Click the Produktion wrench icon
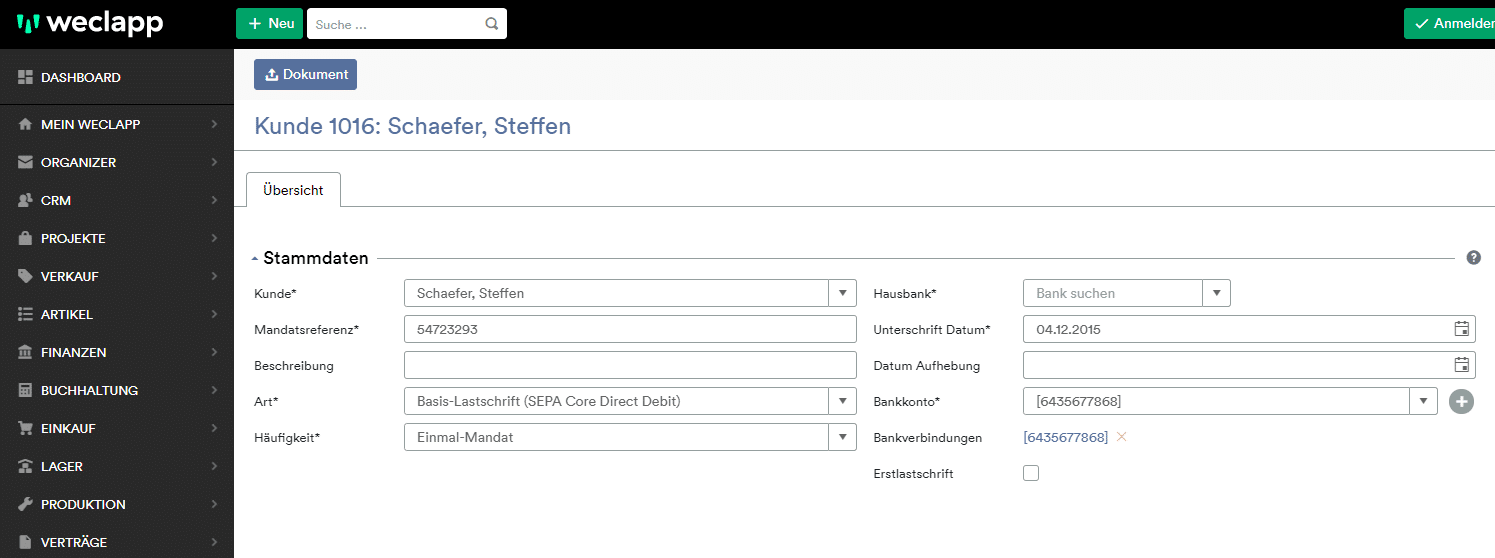 [26, 505]
